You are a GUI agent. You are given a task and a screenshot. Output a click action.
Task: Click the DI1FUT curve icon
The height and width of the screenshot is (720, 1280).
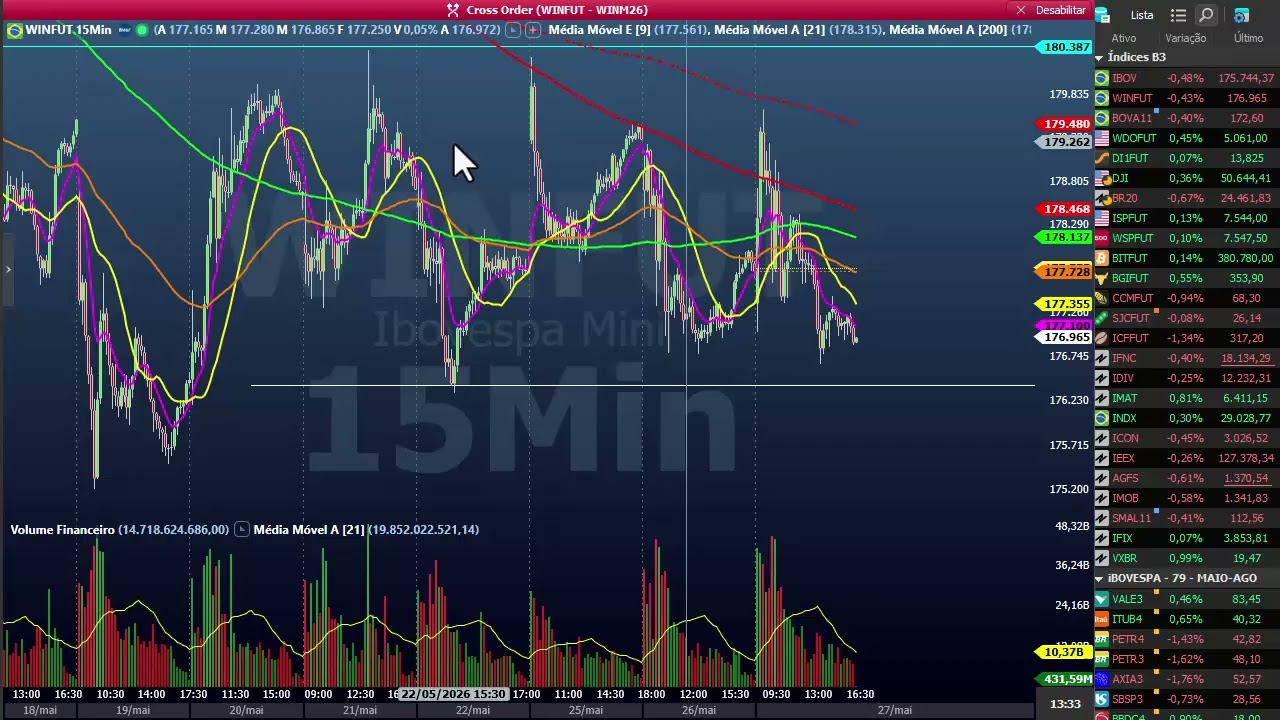[x=1102, y=158]
